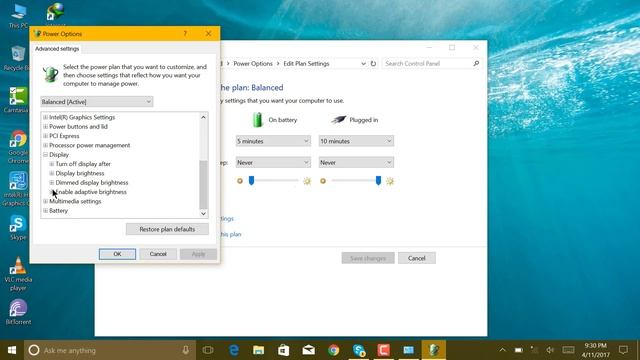Click the Edit Plan Settings breadcrumb
Image resolution: width=640 pixels, height=360 pixels.
[x=306, y=64]
